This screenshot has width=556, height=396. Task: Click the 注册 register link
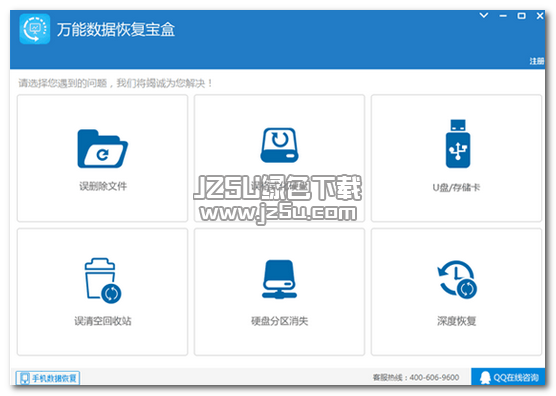[x=537, y=61]
